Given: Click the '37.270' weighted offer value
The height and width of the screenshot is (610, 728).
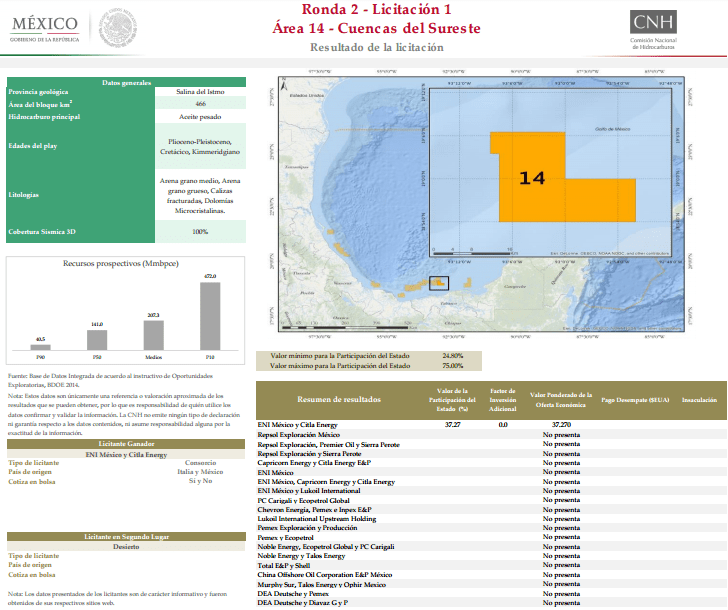Looking at the screenshot, I should 561,424.
